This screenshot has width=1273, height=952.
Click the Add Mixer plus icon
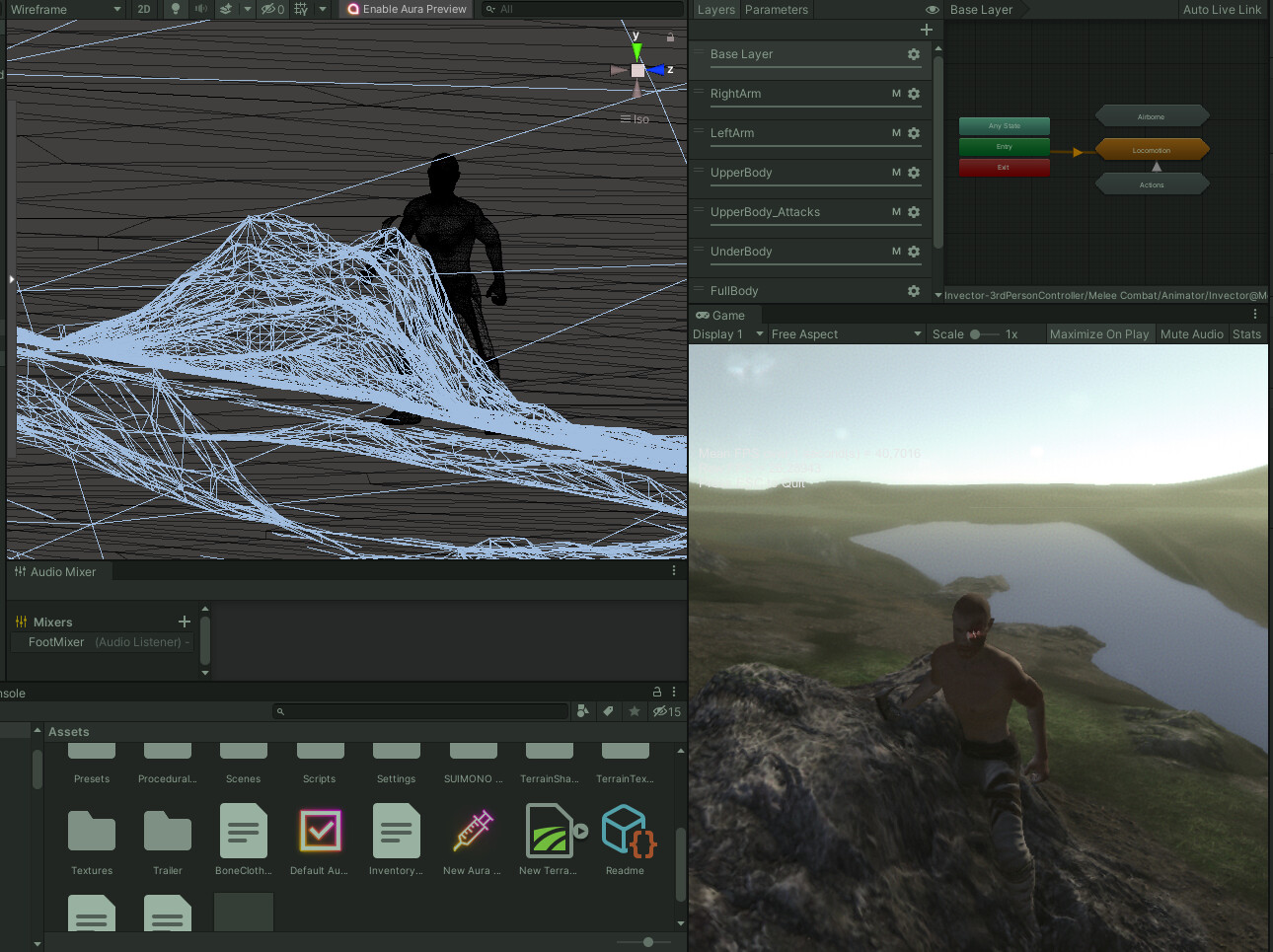click(x=184, y=622)
